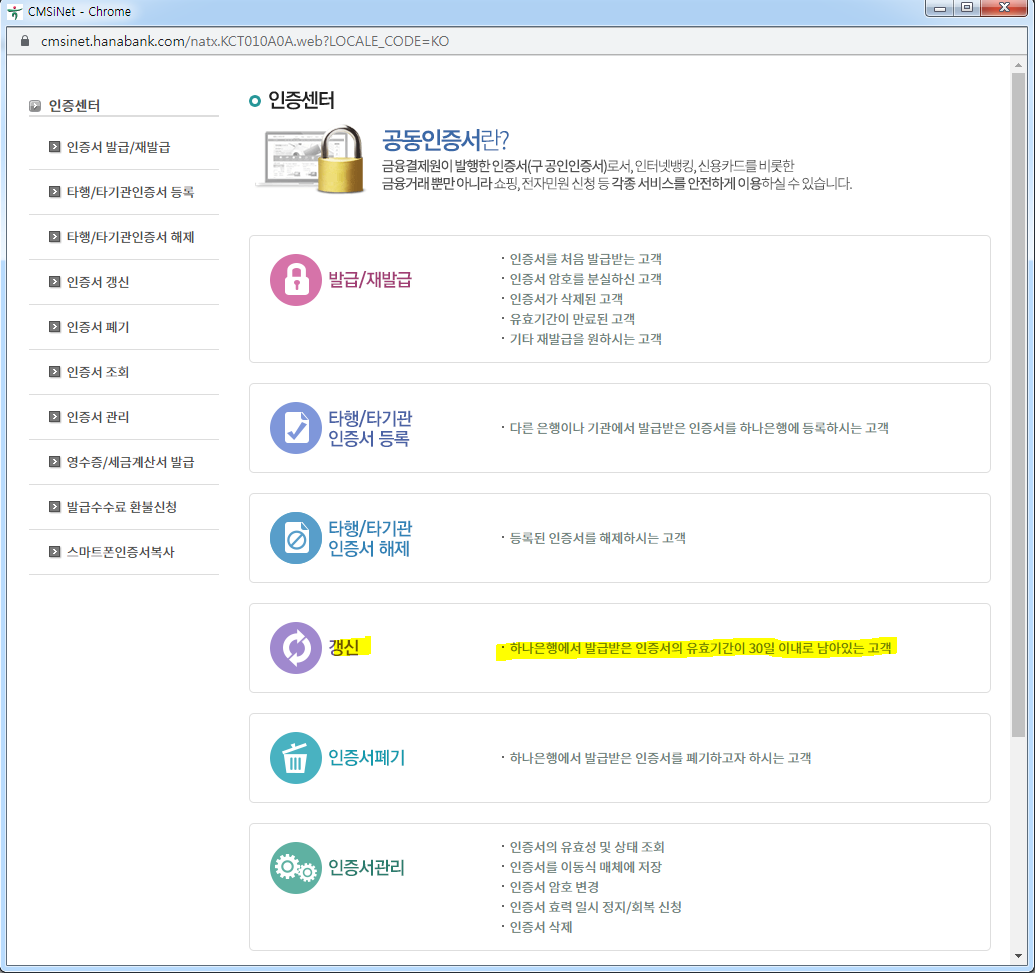1035x973 pixels.
Task: Click the green gears icon for 인증서관리
Action: coord(296,868)
